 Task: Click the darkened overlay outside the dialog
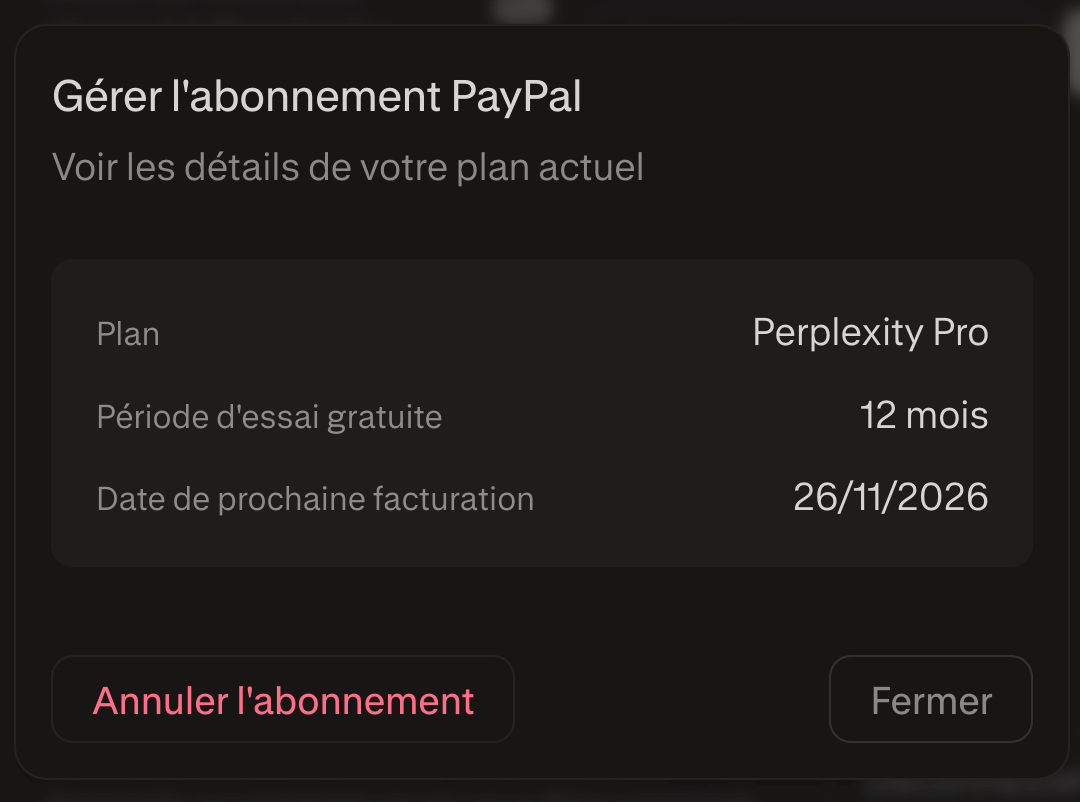coord(540,10)
